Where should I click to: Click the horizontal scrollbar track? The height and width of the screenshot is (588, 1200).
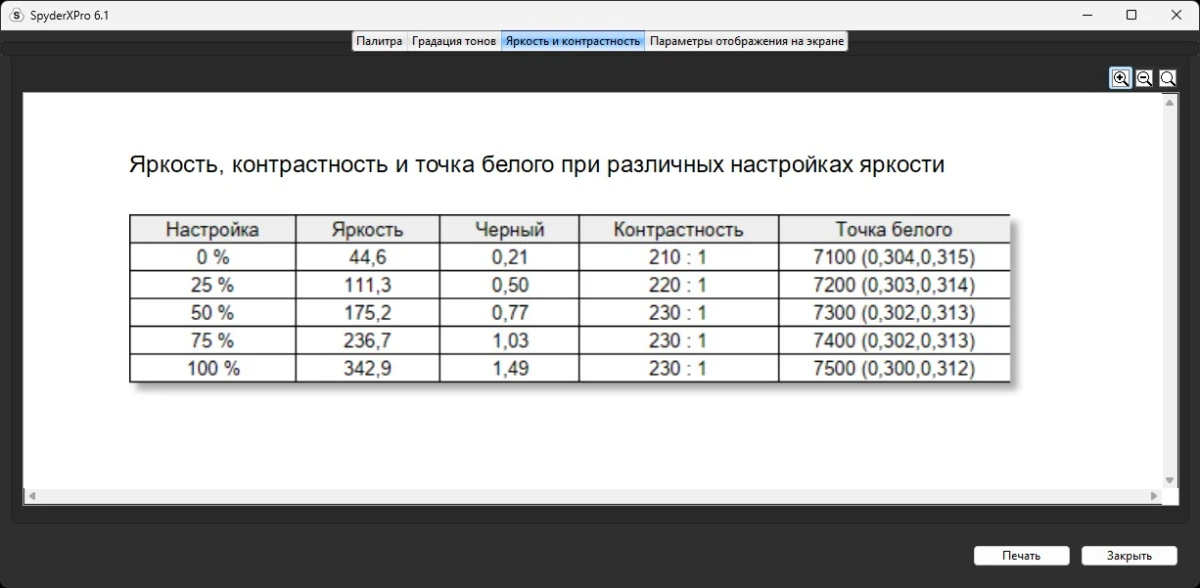600,493
